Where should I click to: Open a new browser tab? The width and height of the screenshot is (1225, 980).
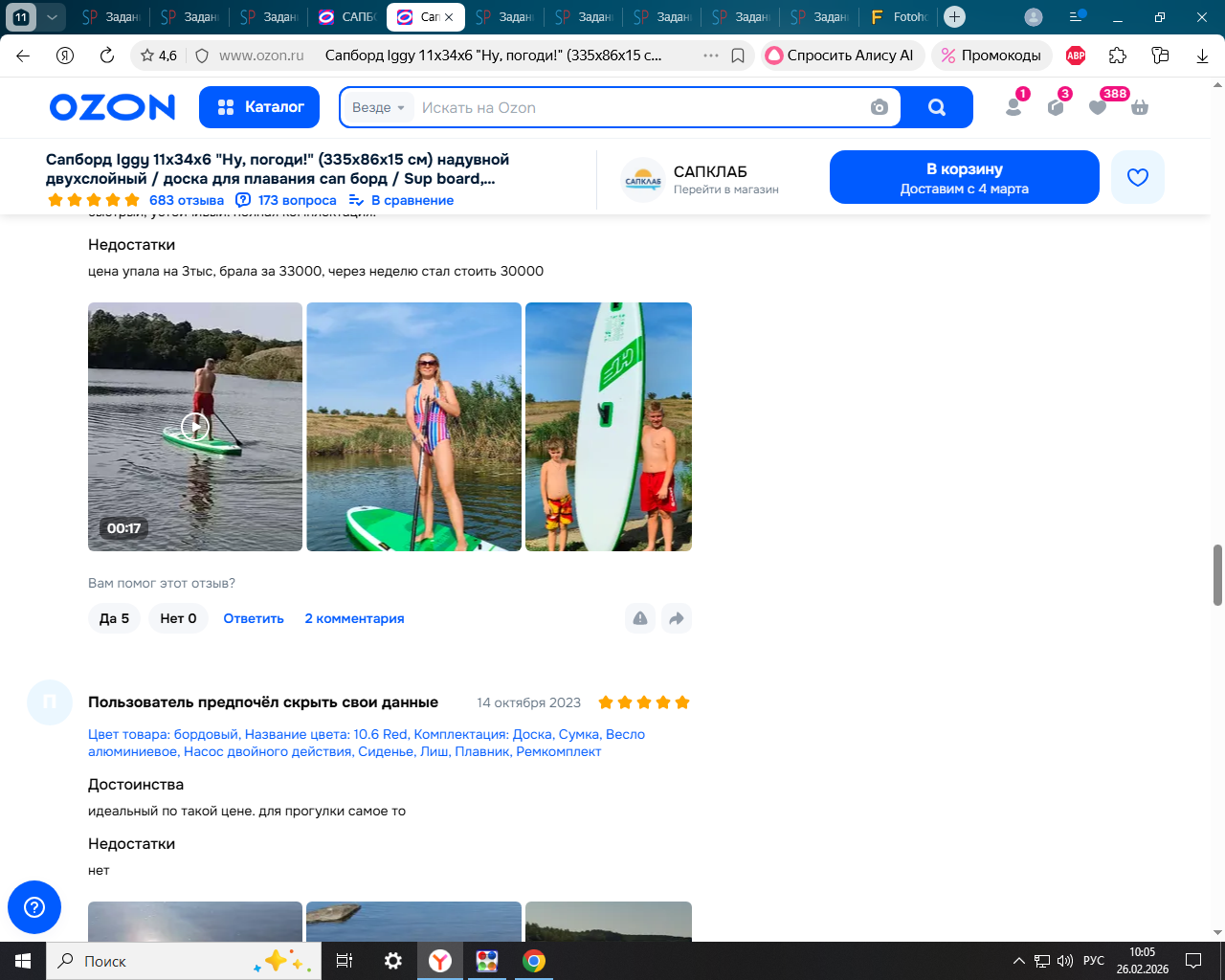point(954,17)
